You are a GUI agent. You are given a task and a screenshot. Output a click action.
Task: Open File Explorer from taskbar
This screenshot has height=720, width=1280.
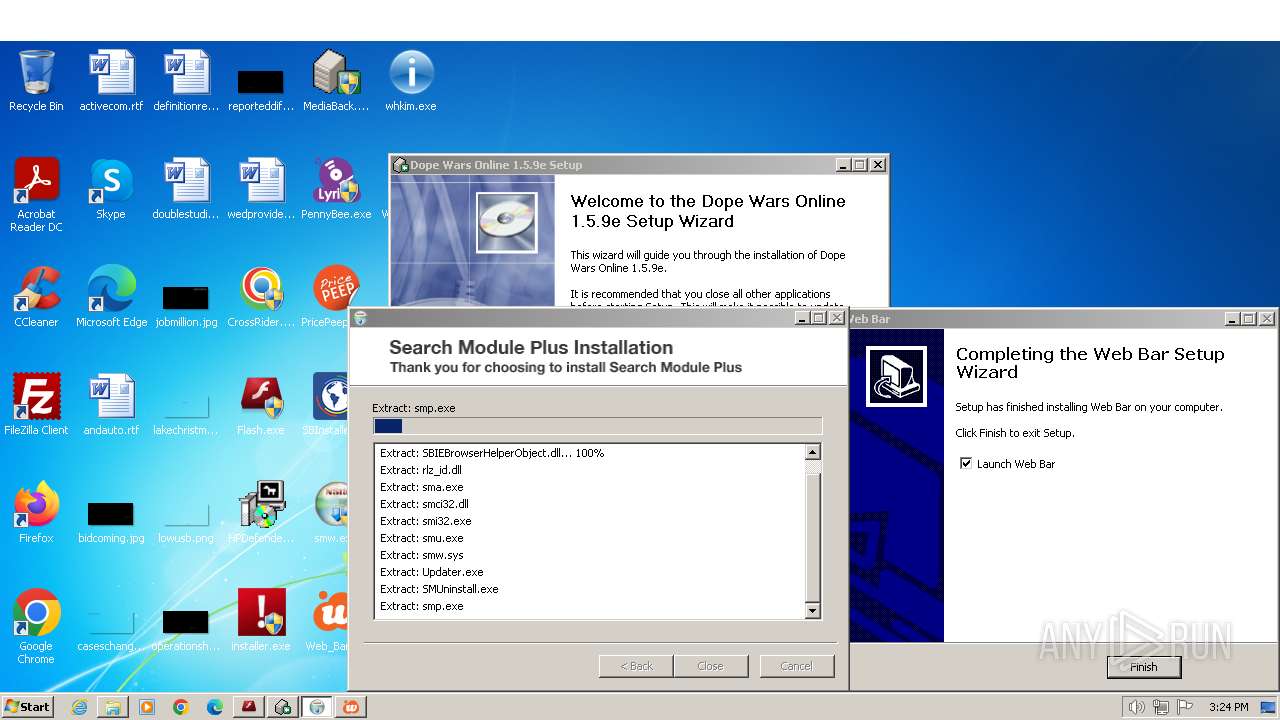113,707
